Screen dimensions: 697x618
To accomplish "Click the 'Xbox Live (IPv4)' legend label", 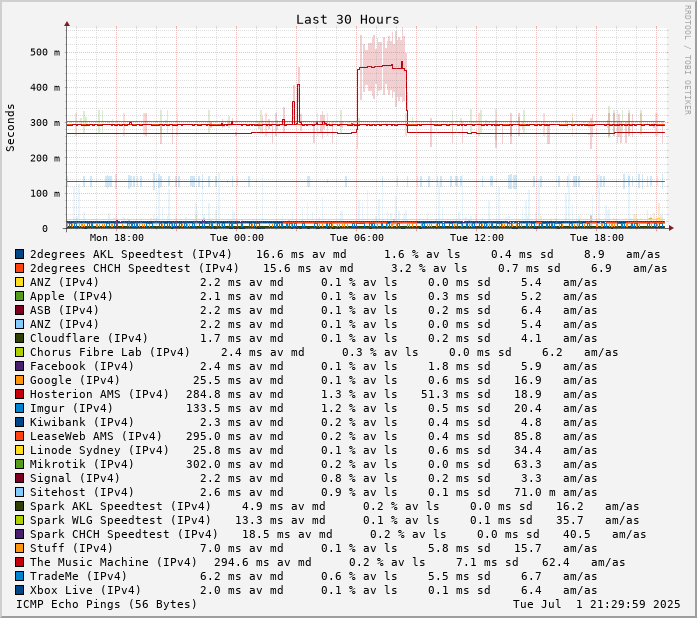I will (x=85, y=590).
